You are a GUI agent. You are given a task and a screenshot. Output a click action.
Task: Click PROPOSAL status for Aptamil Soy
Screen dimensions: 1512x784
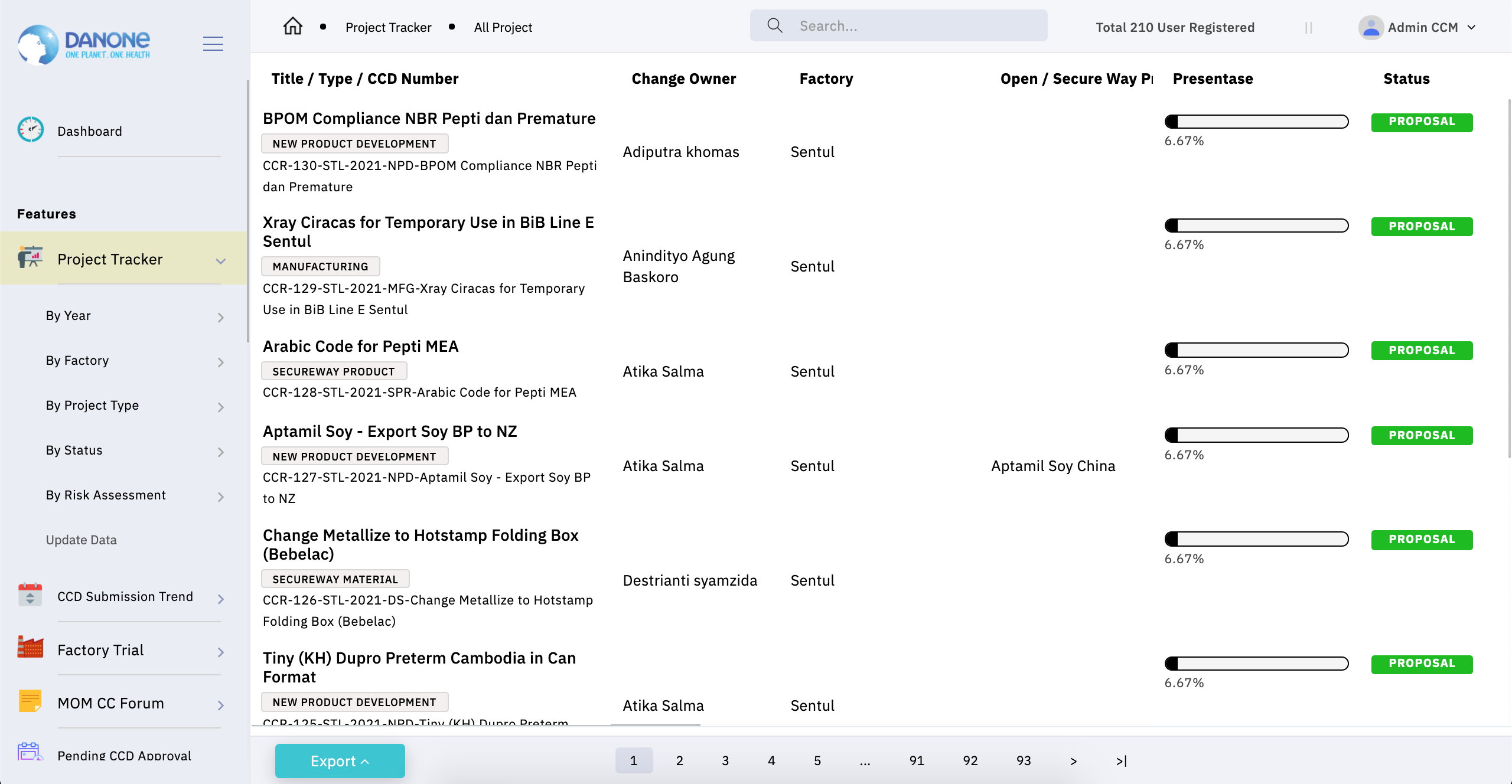pos(1422,436)
